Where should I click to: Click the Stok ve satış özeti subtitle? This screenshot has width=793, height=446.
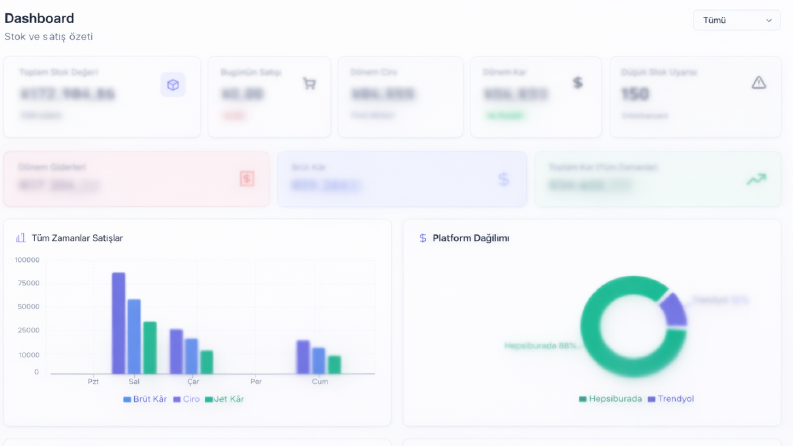(x=49, y=36)
